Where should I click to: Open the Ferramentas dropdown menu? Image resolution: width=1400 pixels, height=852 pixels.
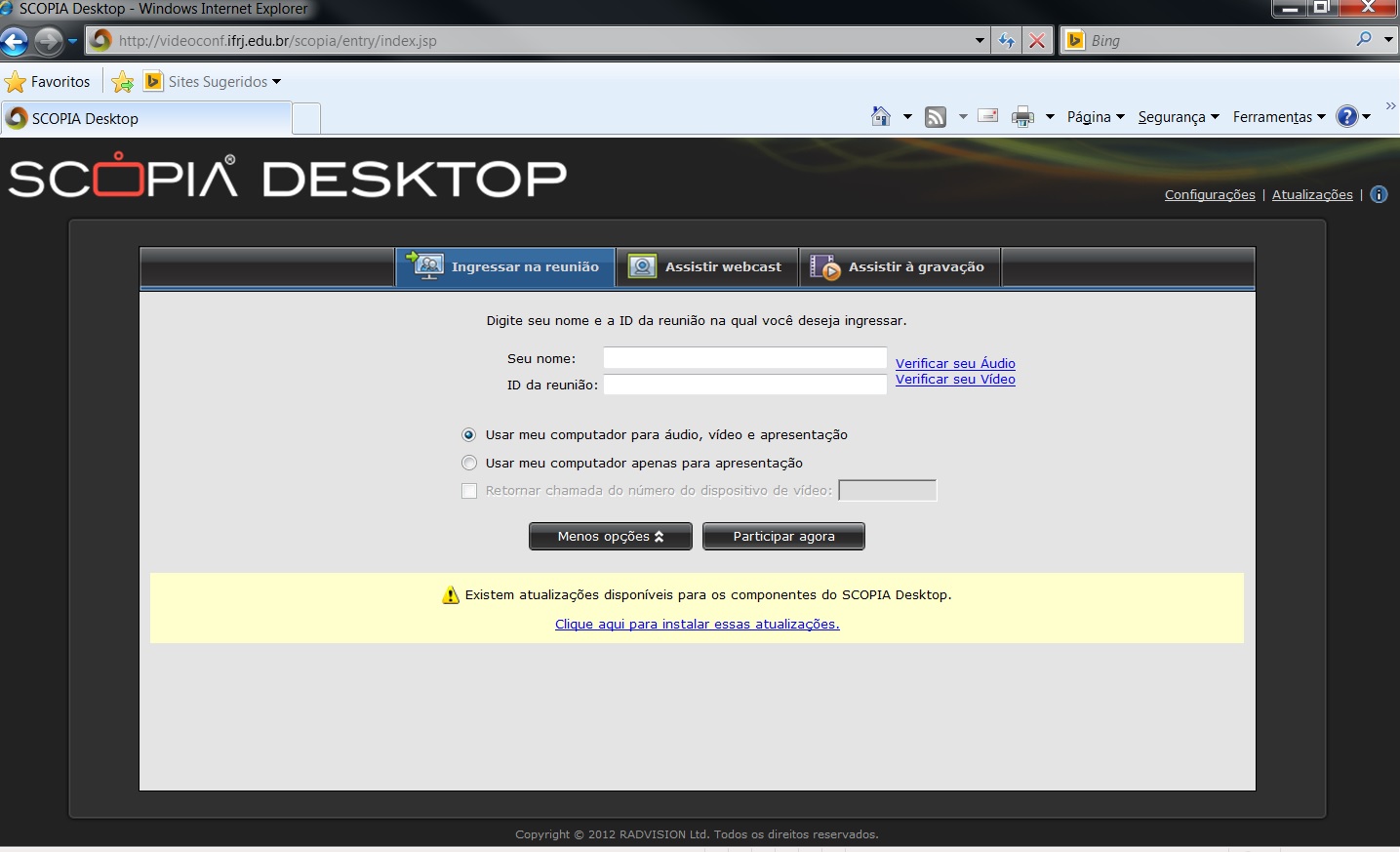coord(1278,117)
